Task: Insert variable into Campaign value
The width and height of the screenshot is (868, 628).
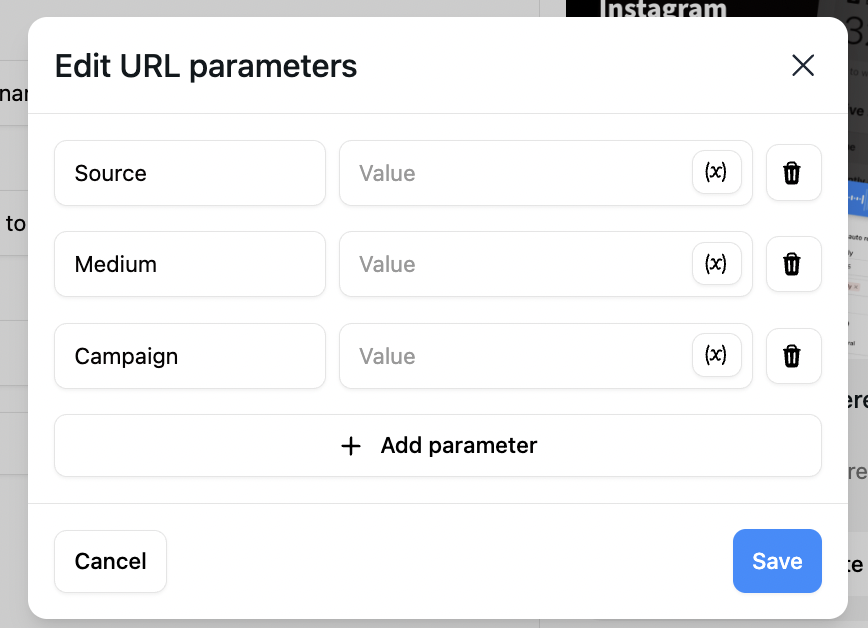Action: click(x=716, y=355)
